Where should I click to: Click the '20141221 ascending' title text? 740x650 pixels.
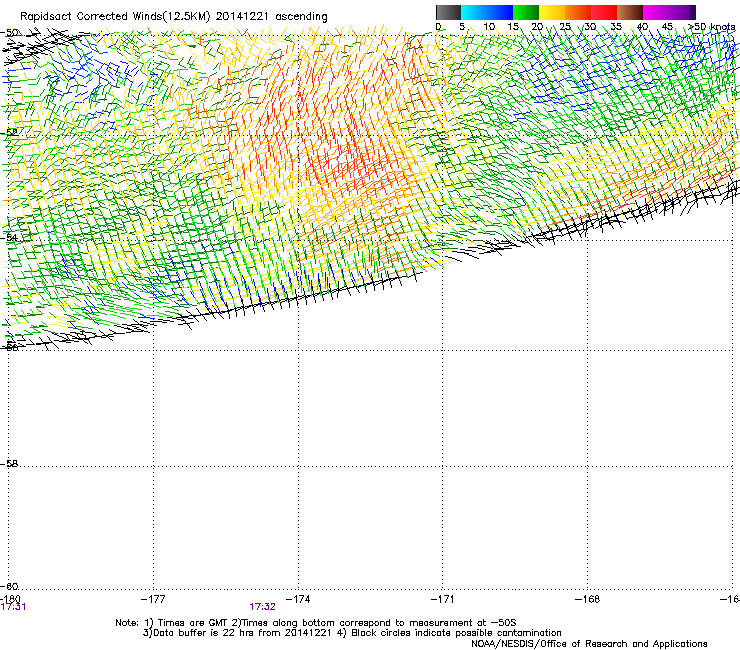pyautogui.click(x=271, y=17)
